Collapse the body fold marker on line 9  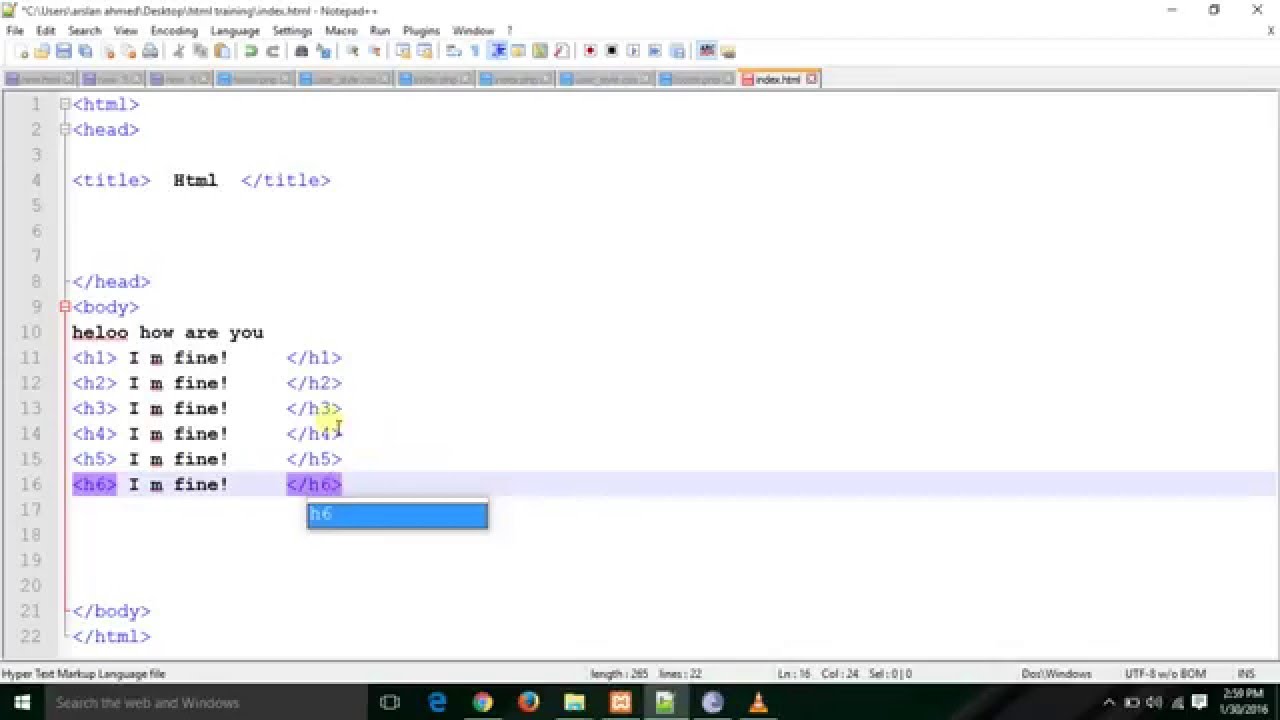[x=64, y=307]
